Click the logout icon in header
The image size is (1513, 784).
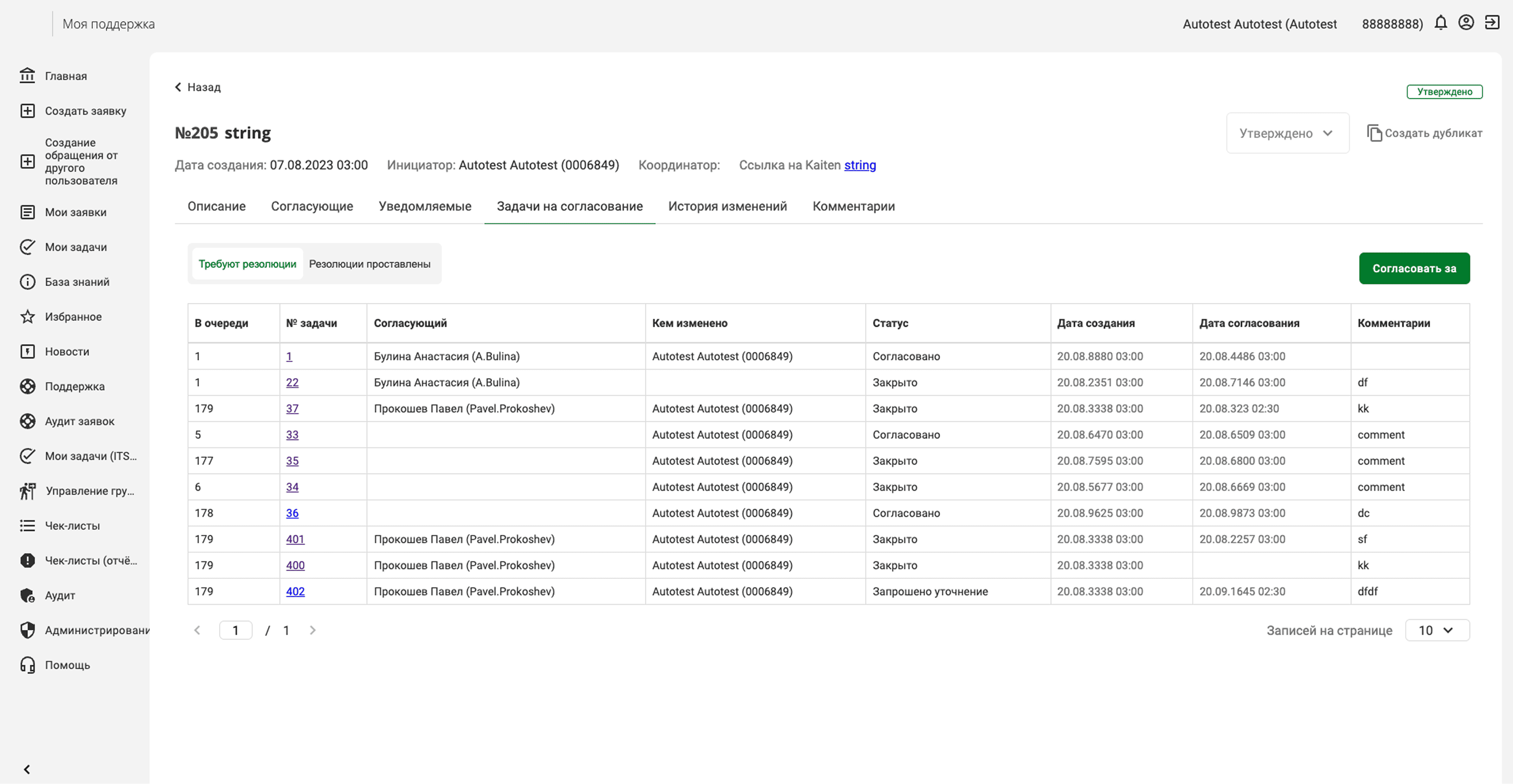[1492, 23]
